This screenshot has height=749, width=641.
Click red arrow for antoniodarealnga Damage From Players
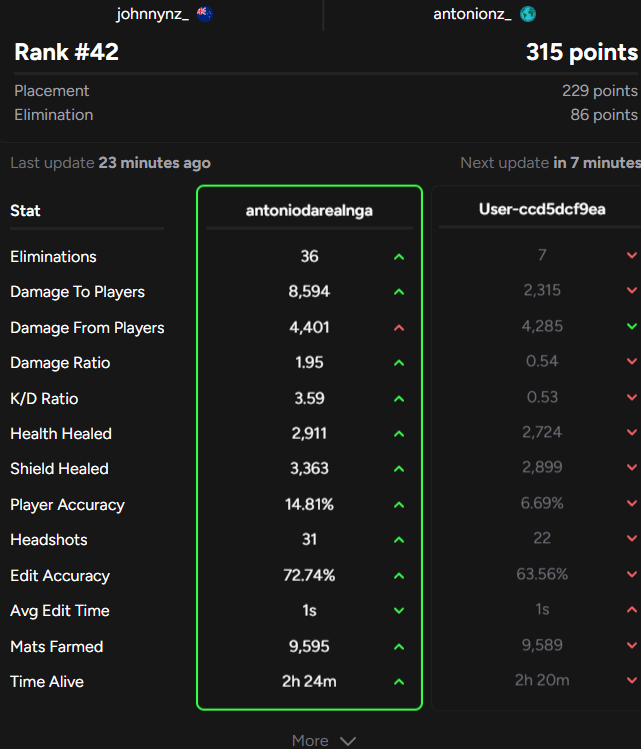pos(399,328)
